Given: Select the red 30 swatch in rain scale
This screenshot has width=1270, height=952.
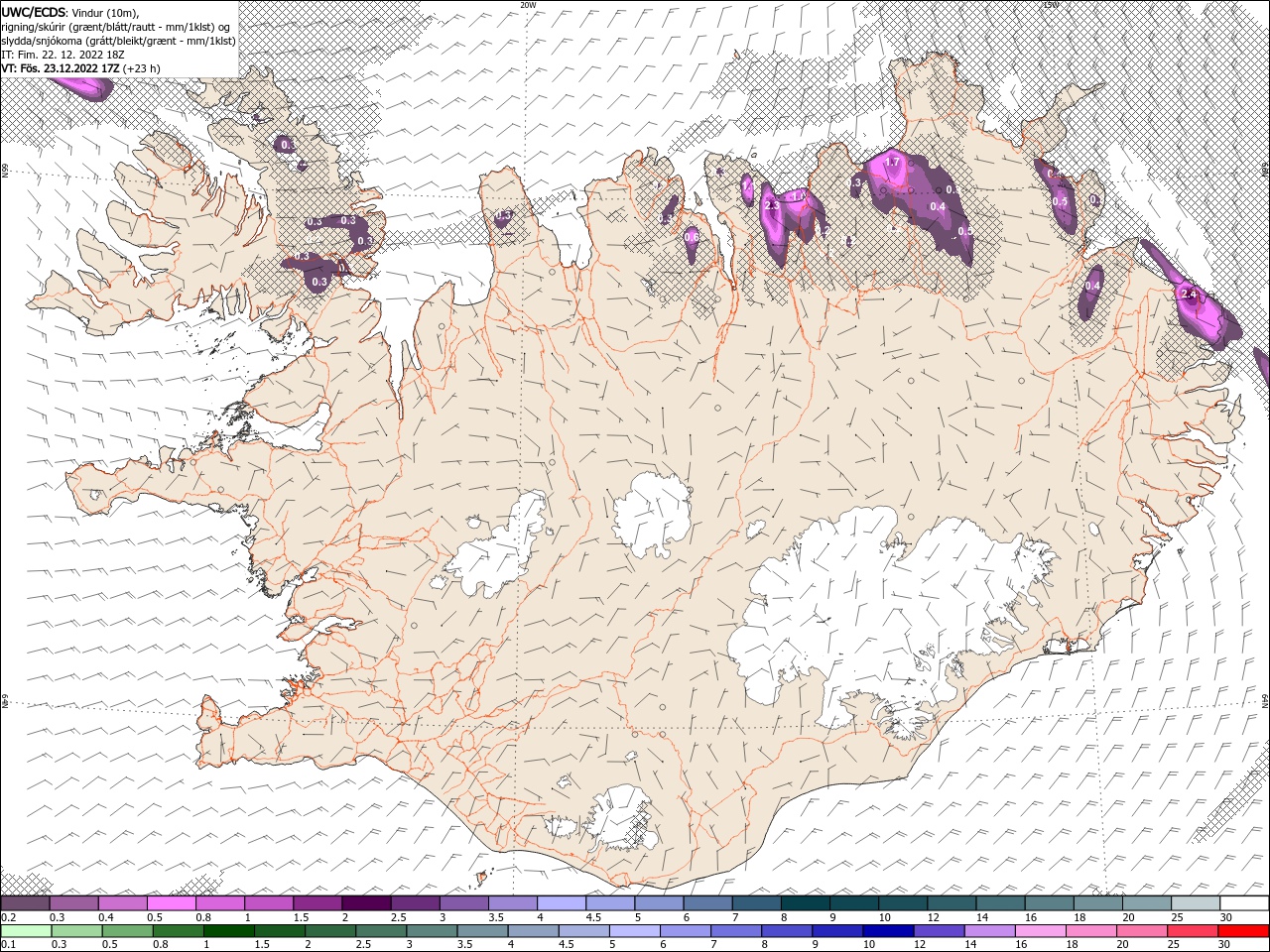Looking at the screenshot, I should [x=1244, y=931].
